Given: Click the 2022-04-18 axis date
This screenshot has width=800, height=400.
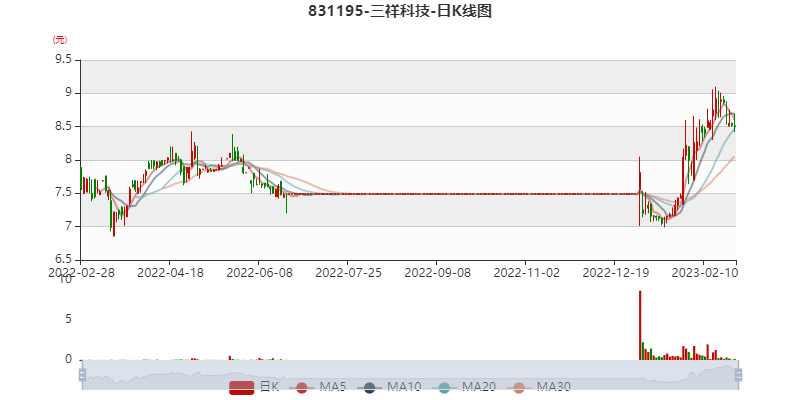Looking at the screenshot, I should click(x=170, y=272).
